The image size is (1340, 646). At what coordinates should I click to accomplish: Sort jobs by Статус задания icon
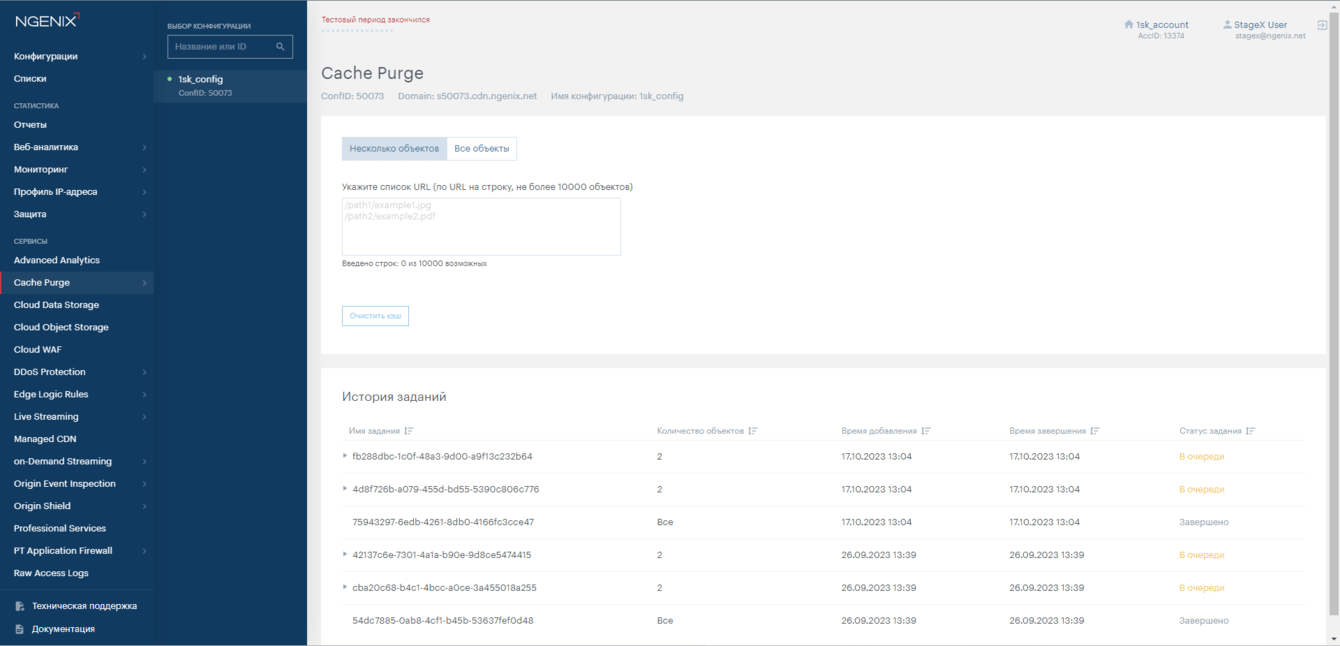tap(1251, 431)
